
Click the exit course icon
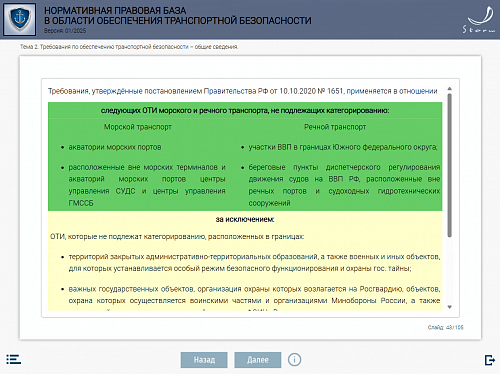pyautogui.click(x=490, y=360)
